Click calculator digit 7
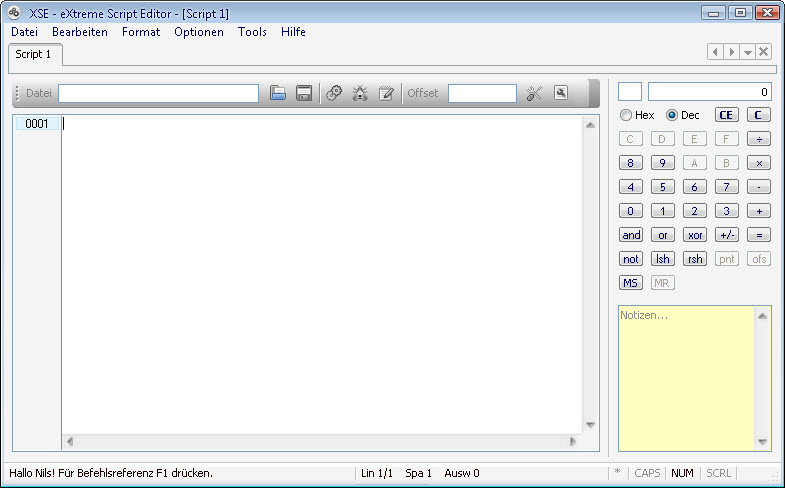Viewport: 785px width, 488px height. [726, 187]
